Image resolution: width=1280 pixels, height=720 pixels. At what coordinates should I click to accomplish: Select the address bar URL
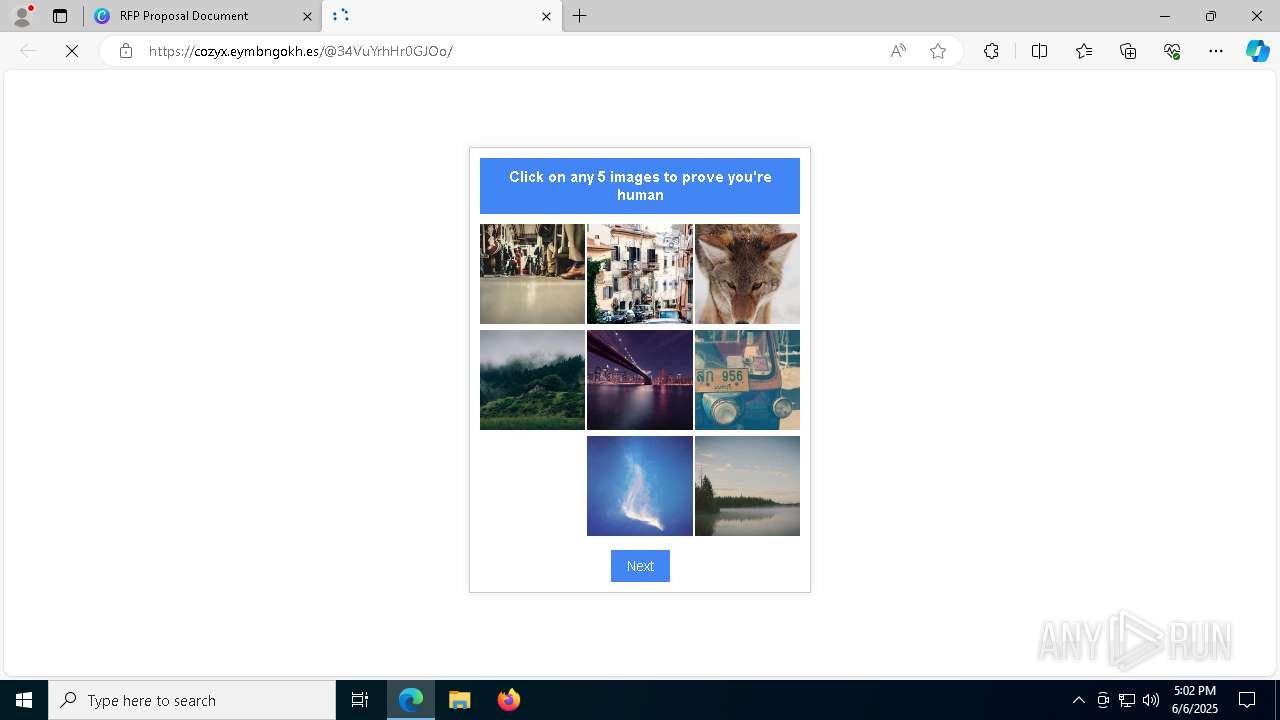[x=300, y=51]
